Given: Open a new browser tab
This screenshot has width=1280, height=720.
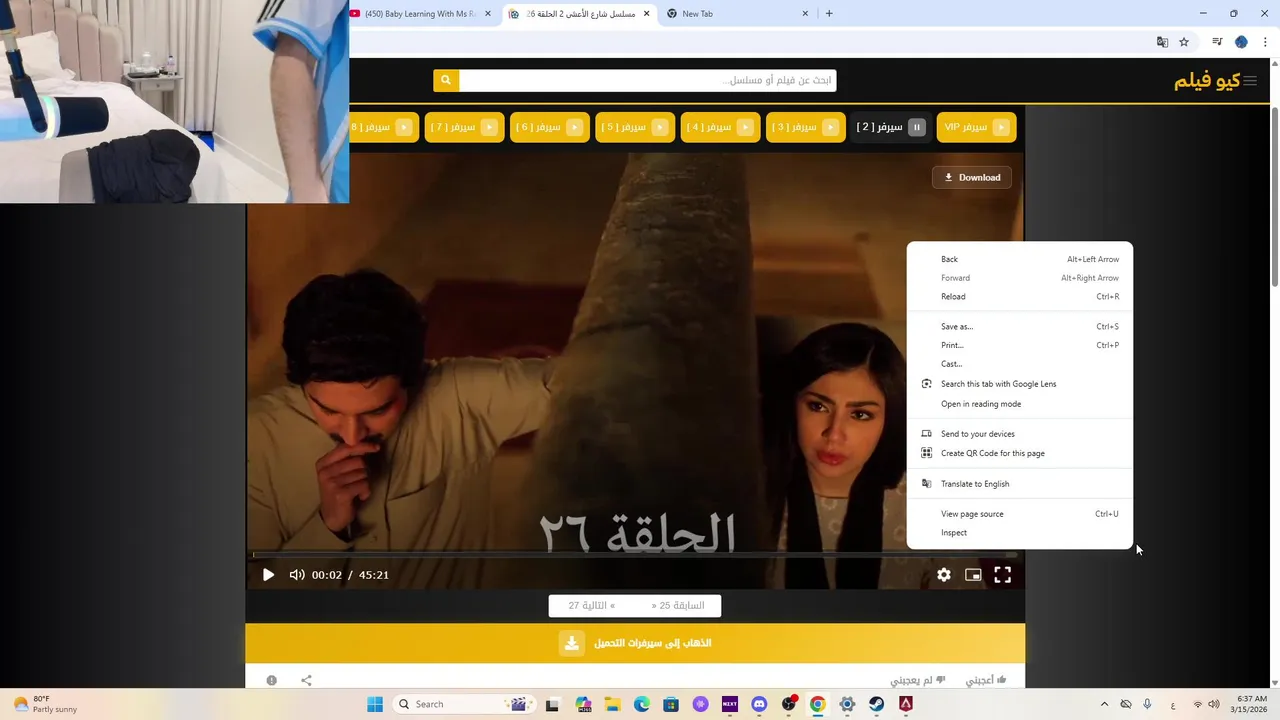Looking at the screenshot, I should pos(829,14).
